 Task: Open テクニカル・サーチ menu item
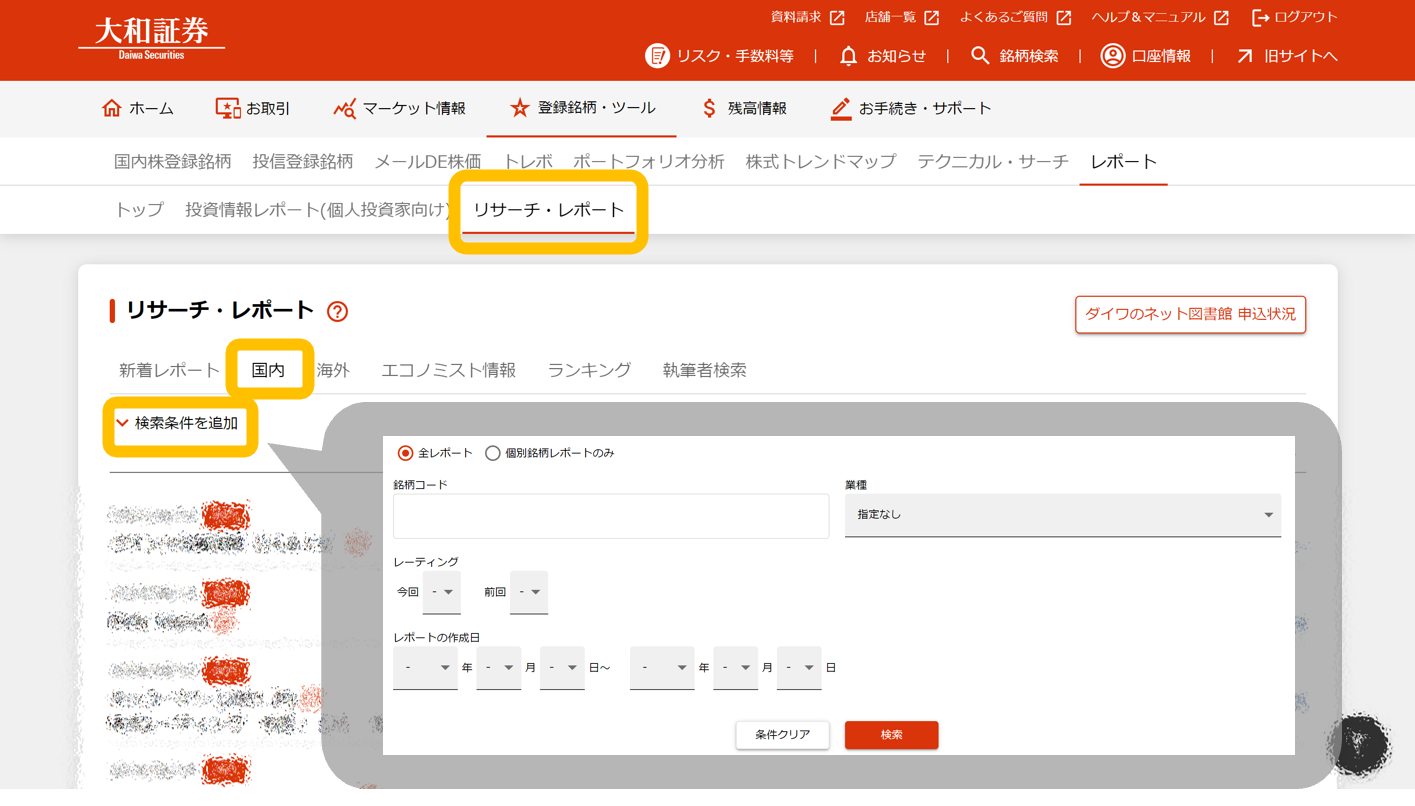pyautogui.click(x=993, y=162)
